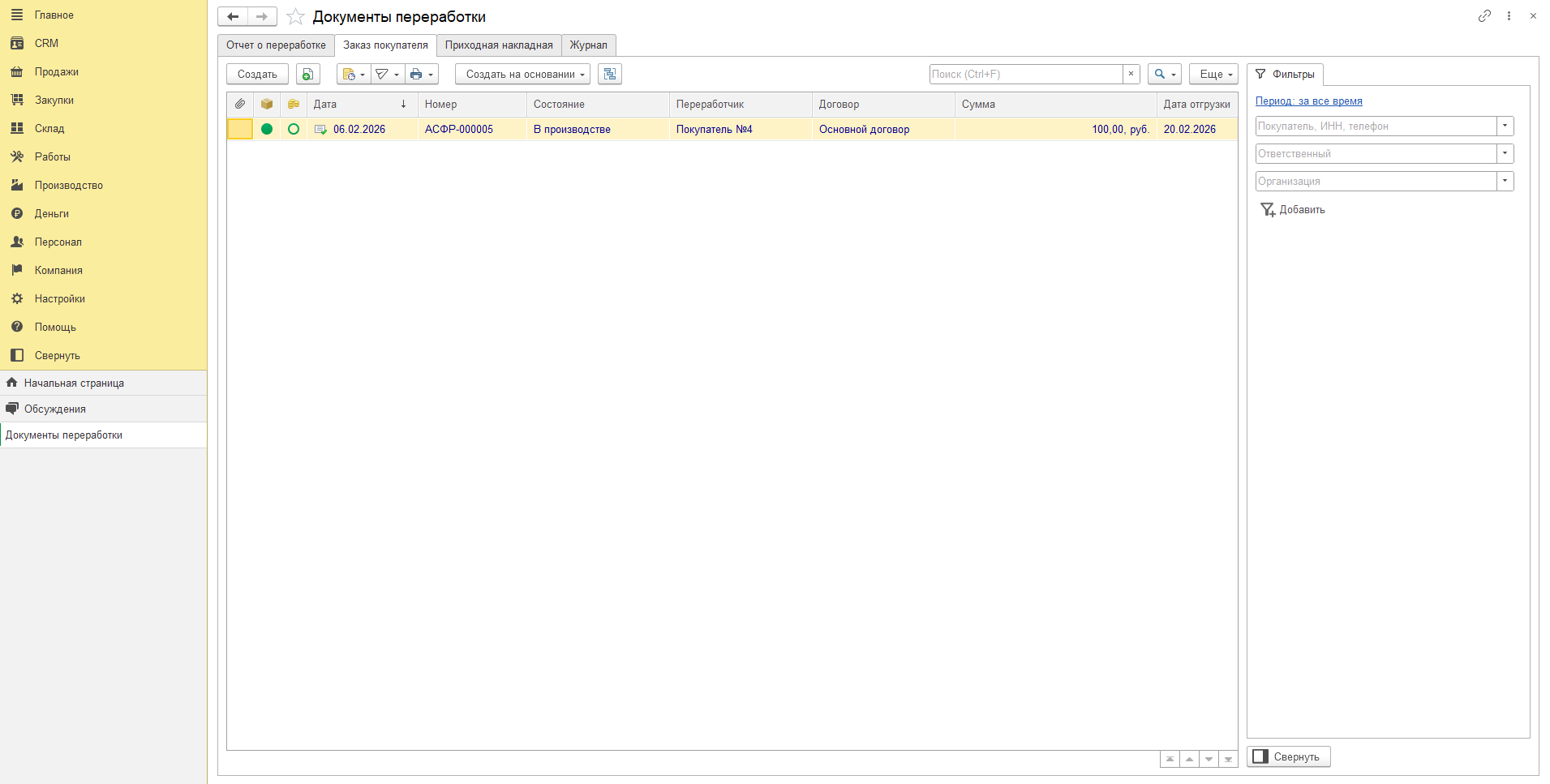The image size is (1550, 784).
Task: Click the clear search field X icon
Action: (1131, 74)
